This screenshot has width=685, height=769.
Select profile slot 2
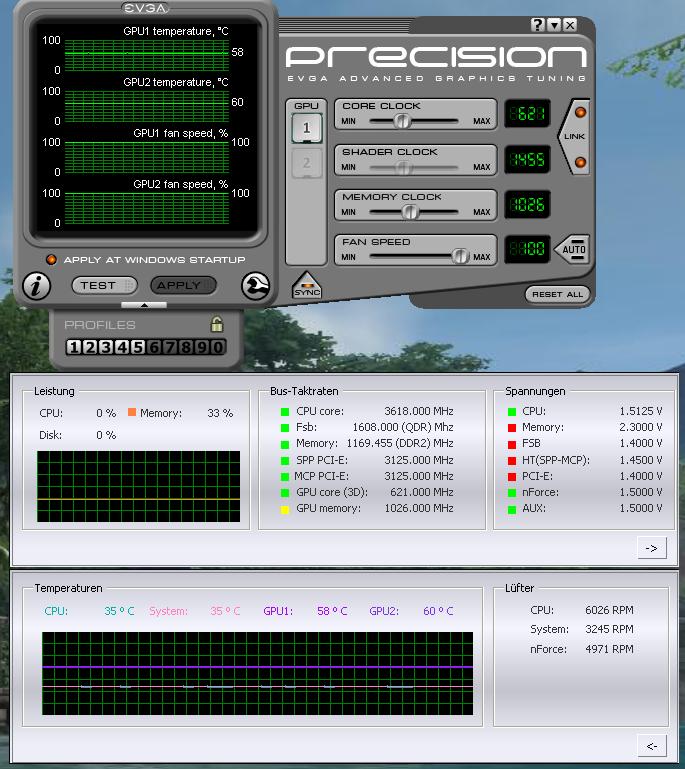coord(90,347)
